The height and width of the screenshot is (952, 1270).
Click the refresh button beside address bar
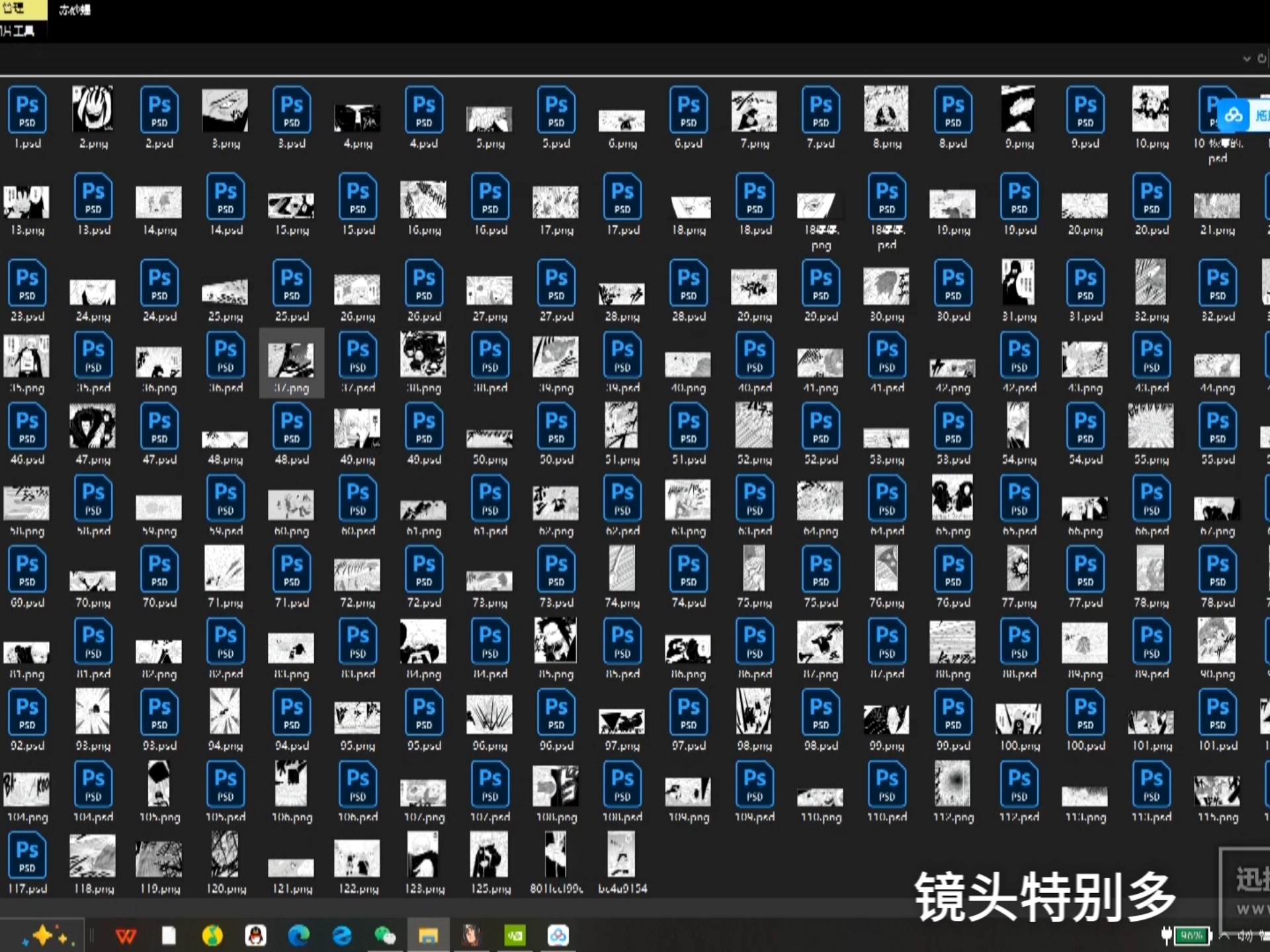[1262, 59]
